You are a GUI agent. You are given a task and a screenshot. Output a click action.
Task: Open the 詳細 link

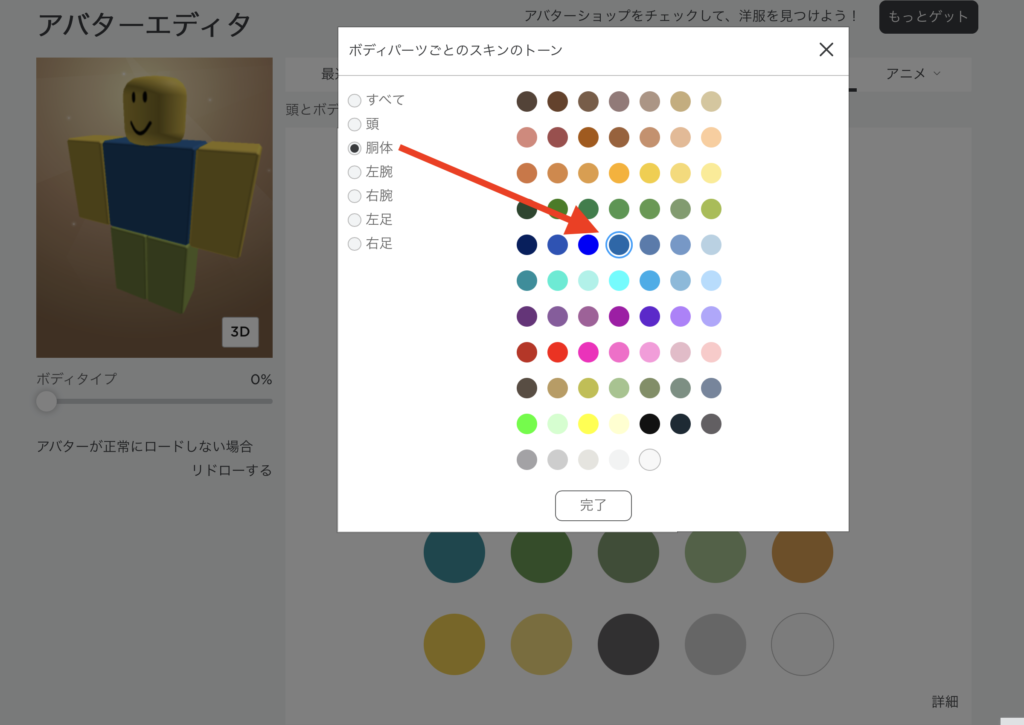click(944, 701)
